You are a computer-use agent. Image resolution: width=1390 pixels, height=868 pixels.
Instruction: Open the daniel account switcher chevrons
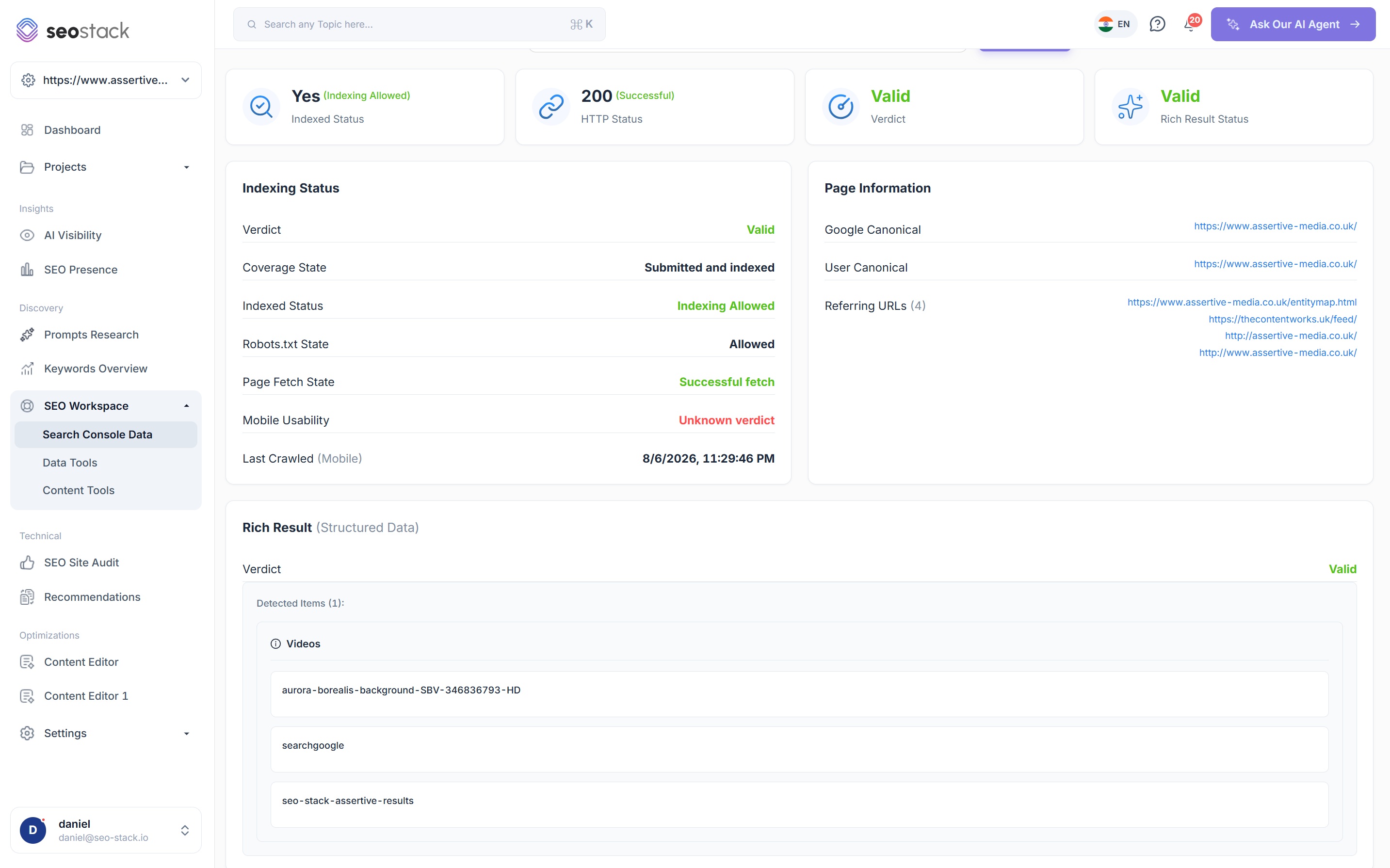[185, 830]
